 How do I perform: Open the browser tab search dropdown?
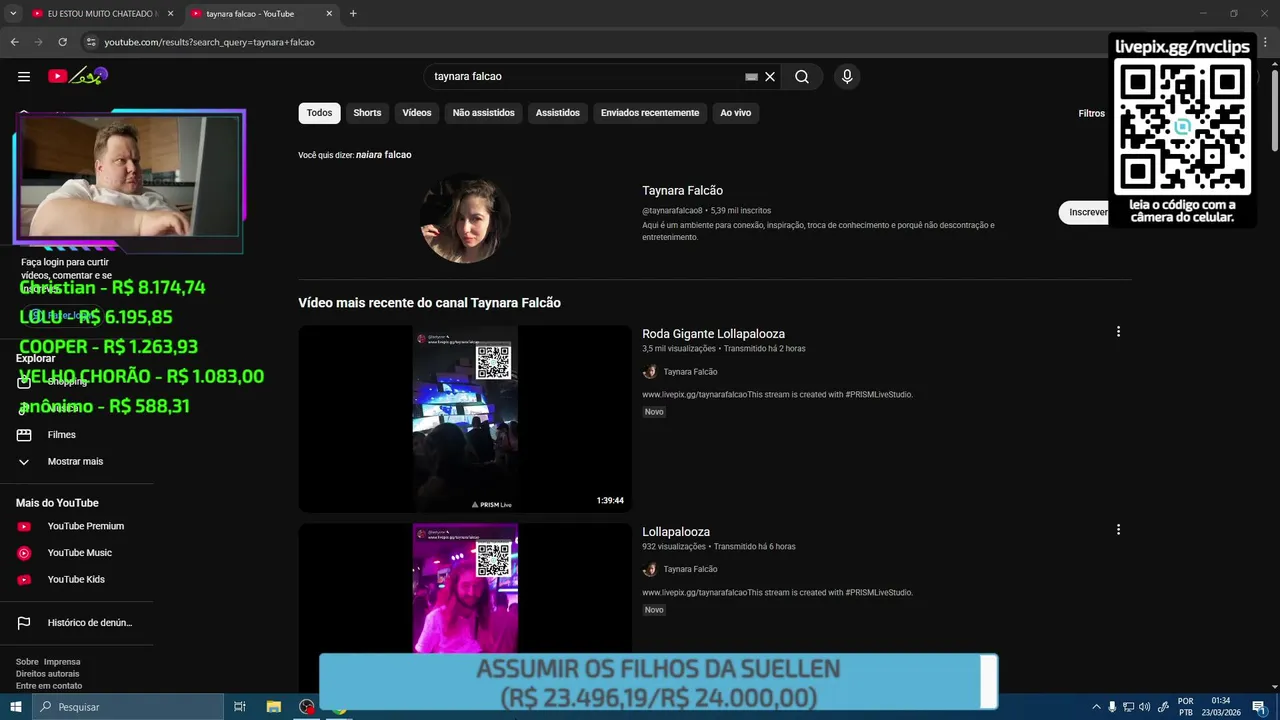(x=14, y=14)
